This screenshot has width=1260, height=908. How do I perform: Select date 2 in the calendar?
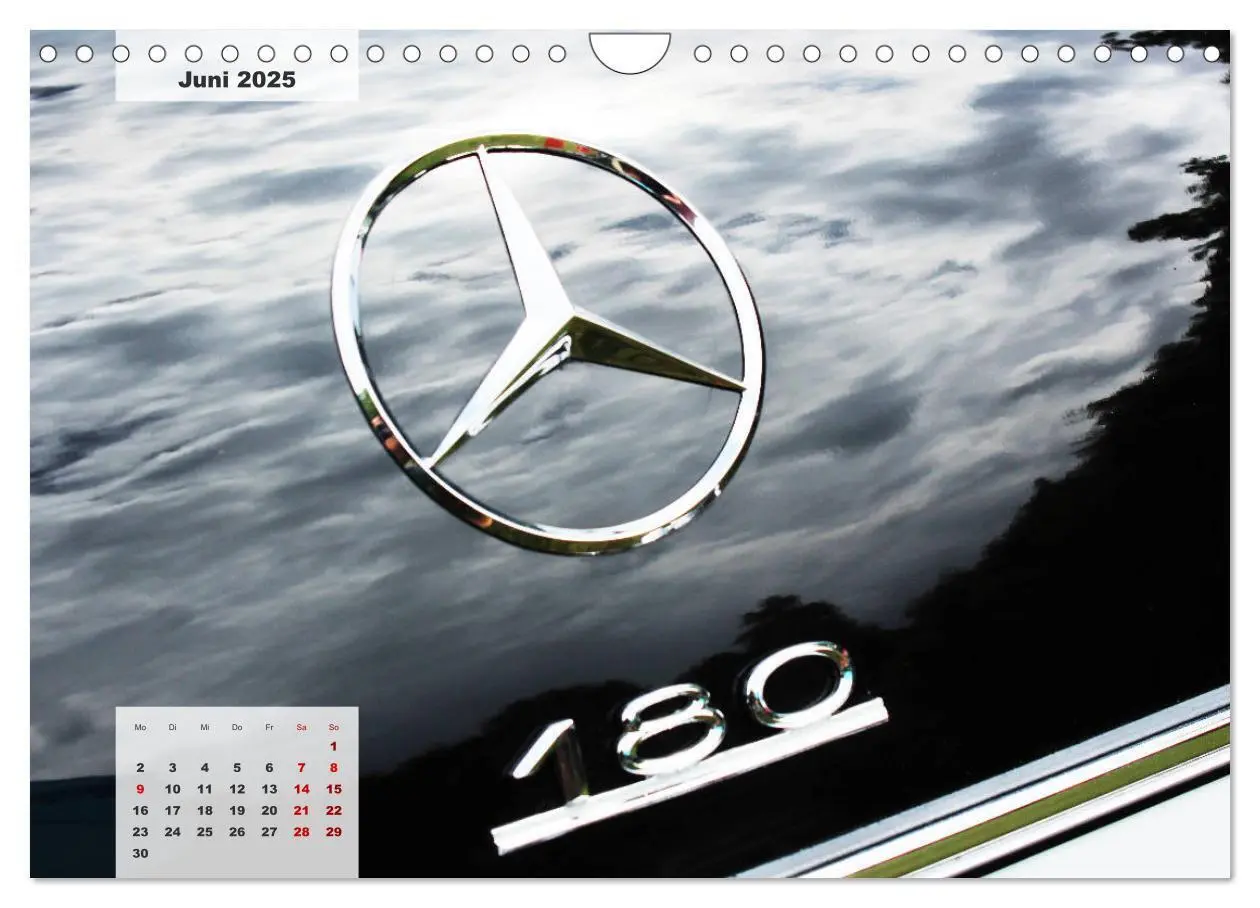(x=140, y=768)
